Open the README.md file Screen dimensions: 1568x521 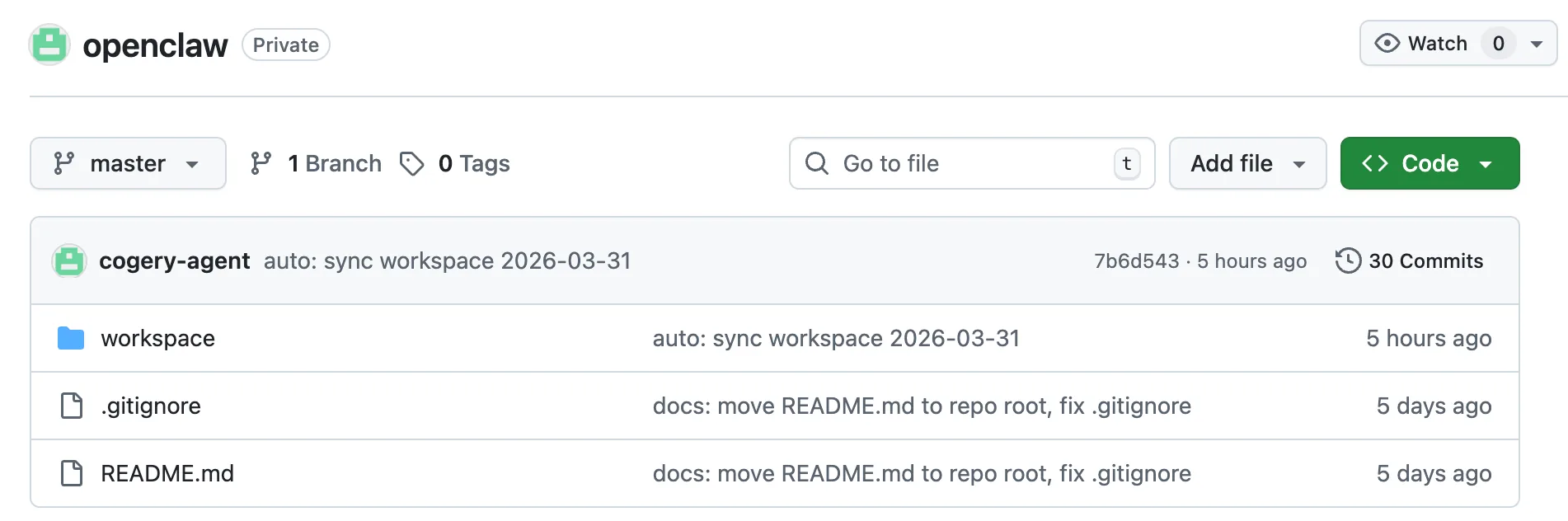click(167, 473)
